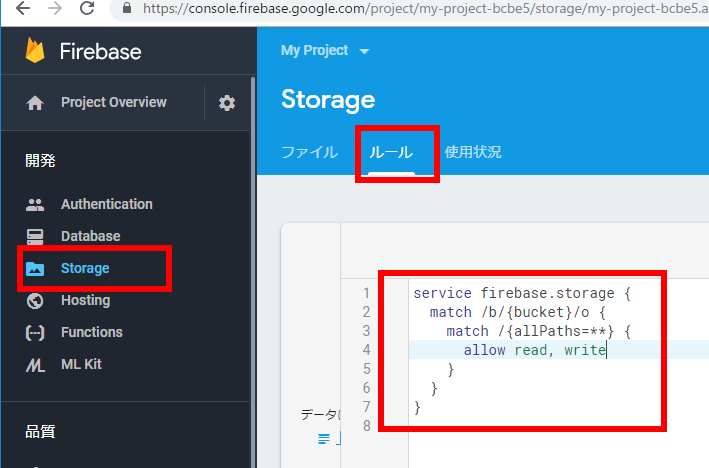The image size is (709, 468).
Task: Open Authentication section
Action: coord(107,204)
